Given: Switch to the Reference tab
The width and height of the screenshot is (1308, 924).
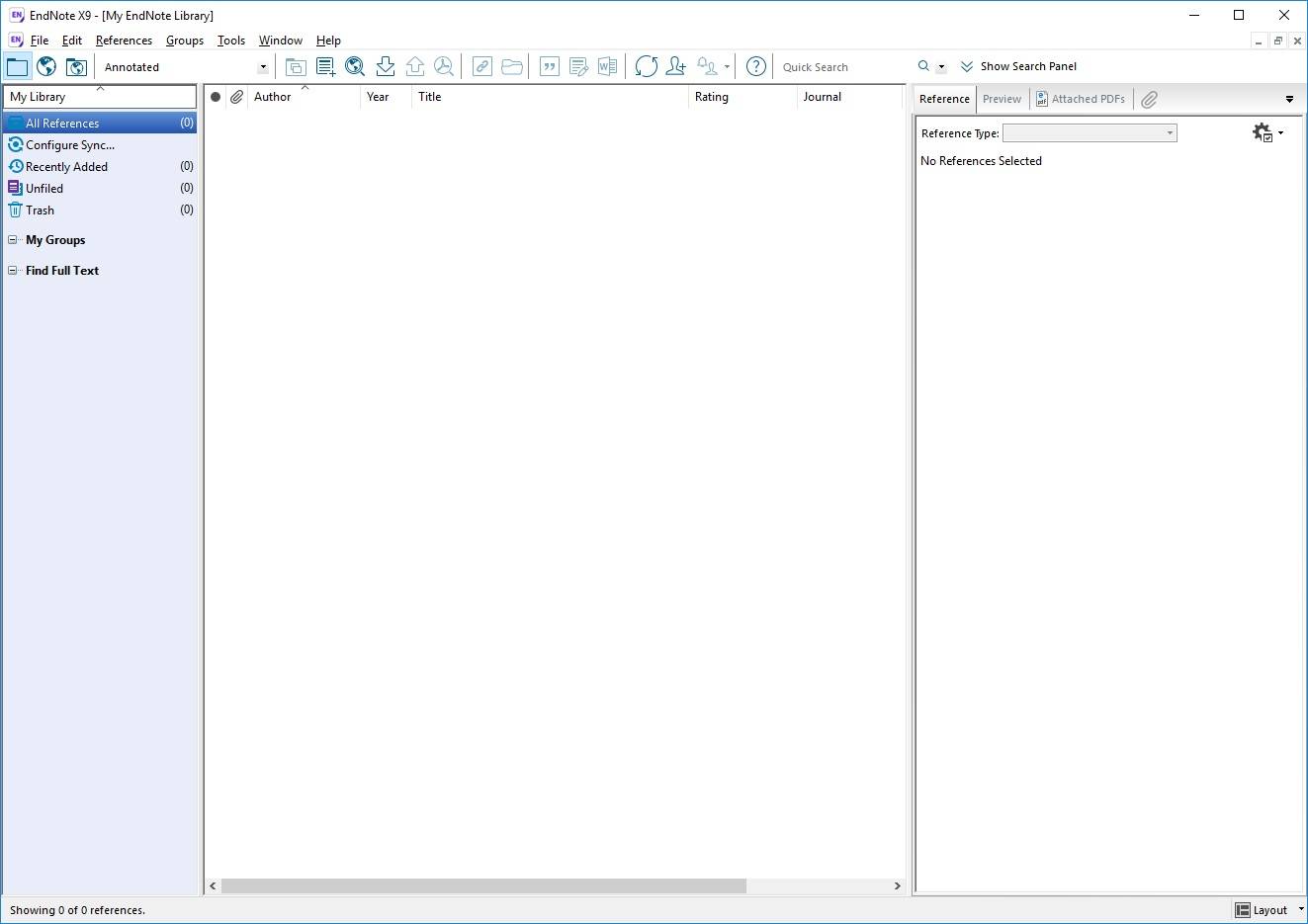Looking at the screenshot, I should pos(944,99).
